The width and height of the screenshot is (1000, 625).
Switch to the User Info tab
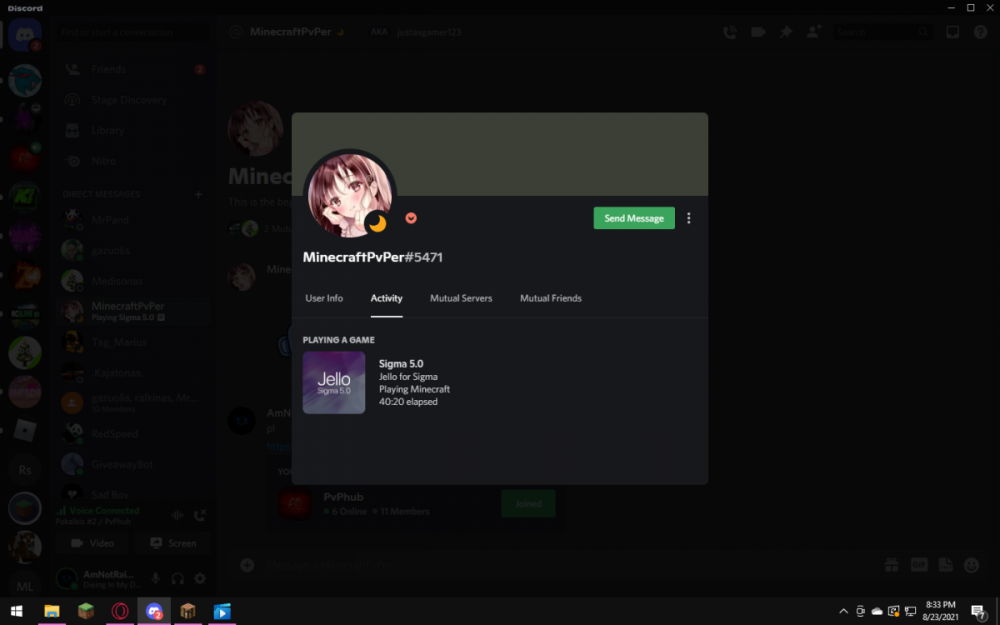[x=324, y=298]
